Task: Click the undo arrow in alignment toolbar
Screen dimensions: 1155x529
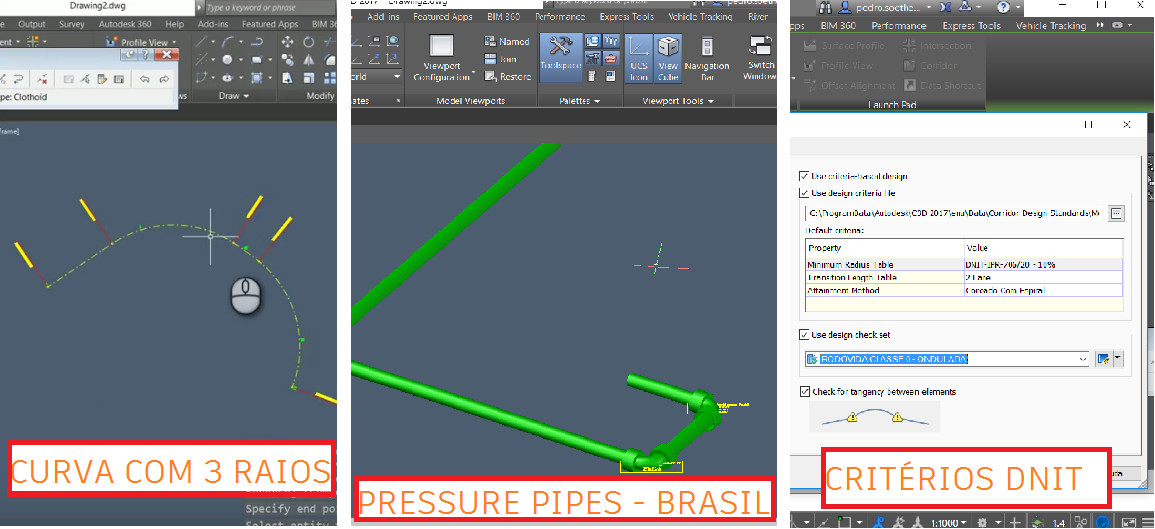Action: (x=145, y=79)
